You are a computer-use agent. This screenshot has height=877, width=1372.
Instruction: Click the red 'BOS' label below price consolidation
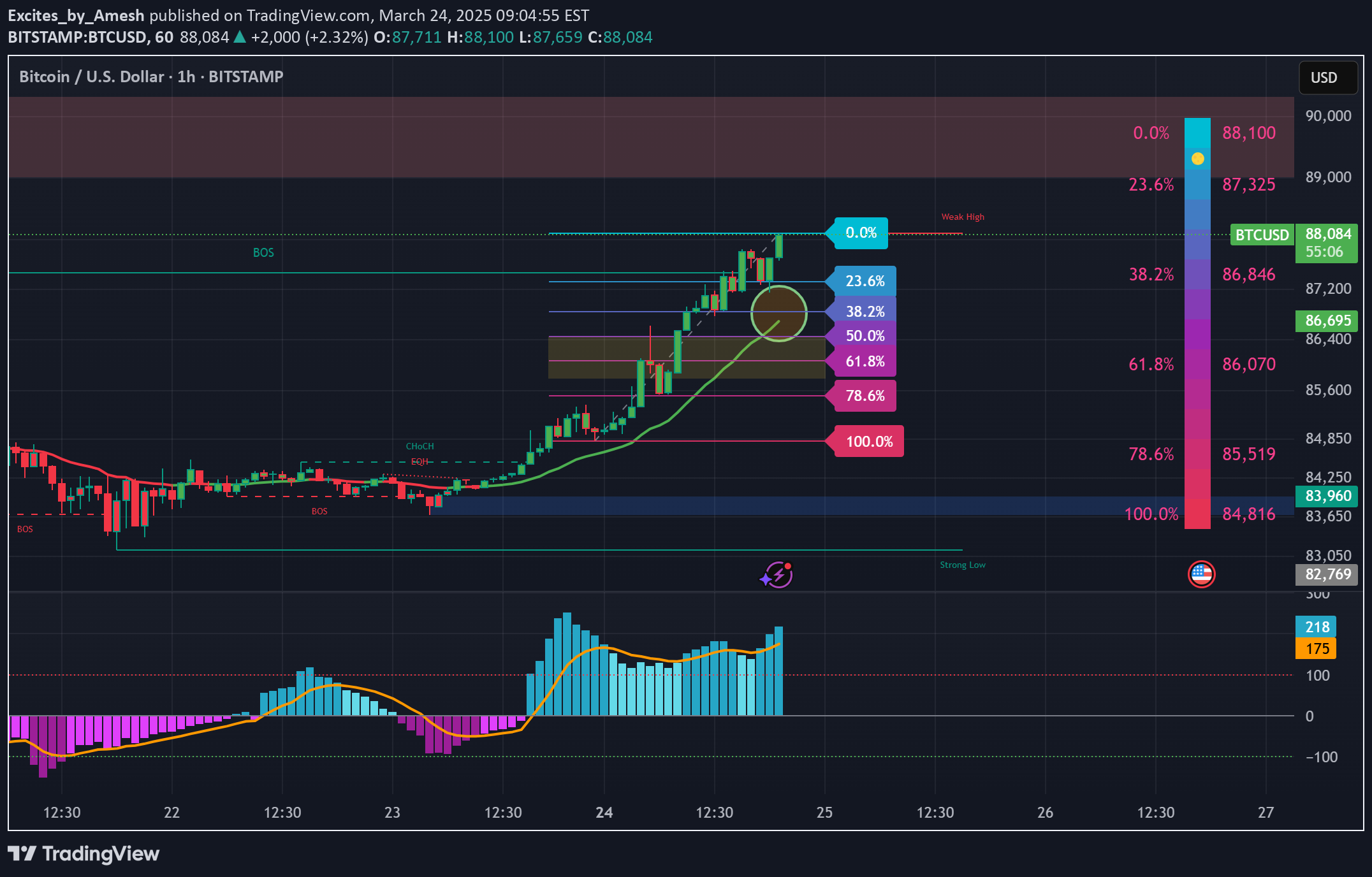click(319, 511)
